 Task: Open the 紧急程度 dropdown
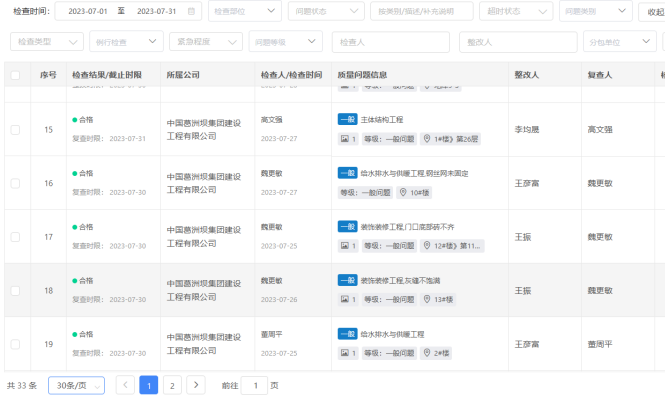point(206,42)
